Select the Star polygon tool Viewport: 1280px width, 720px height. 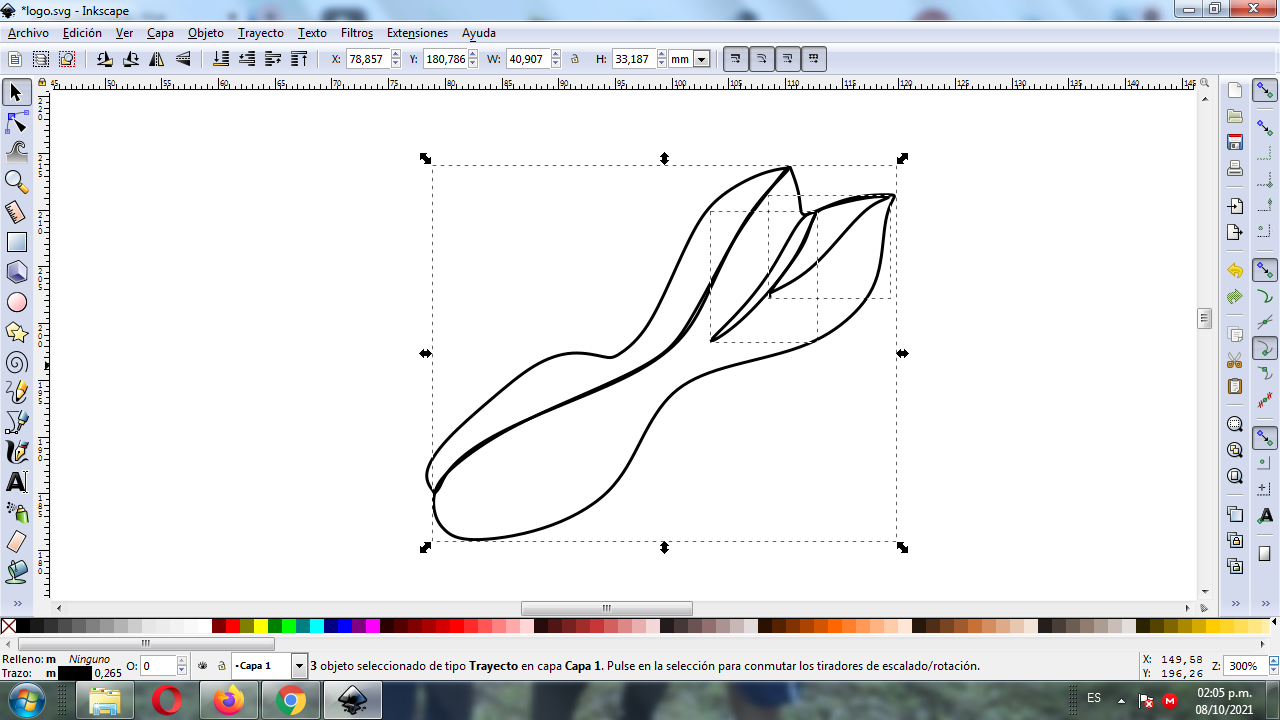[16, 332]
